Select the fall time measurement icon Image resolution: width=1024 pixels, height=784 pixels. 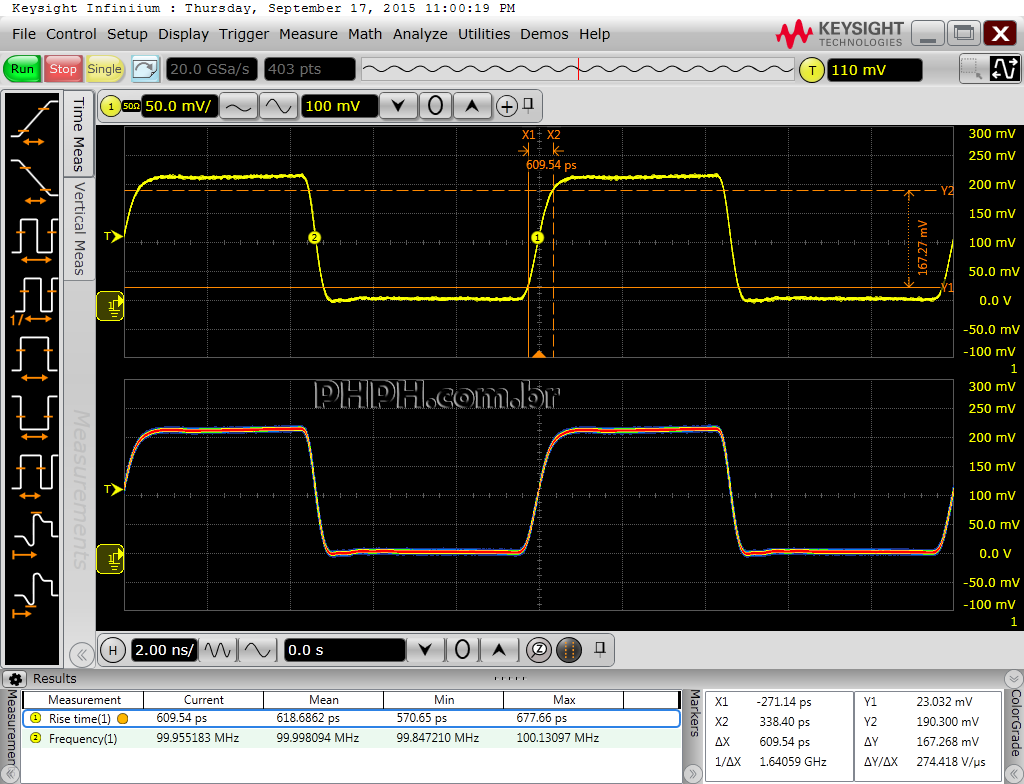pos(33,178)
